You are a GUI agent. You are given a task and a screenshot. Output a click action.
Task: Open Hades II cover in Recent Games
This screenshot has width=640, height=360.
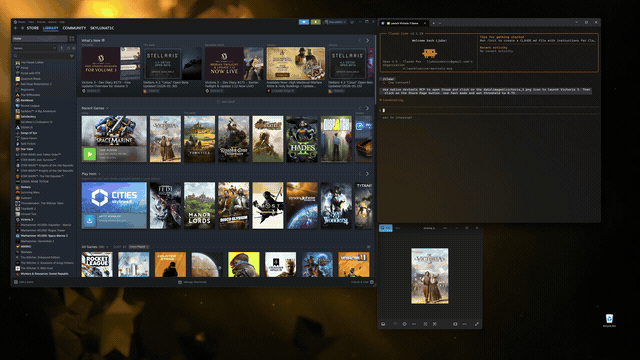coord(302,139)
